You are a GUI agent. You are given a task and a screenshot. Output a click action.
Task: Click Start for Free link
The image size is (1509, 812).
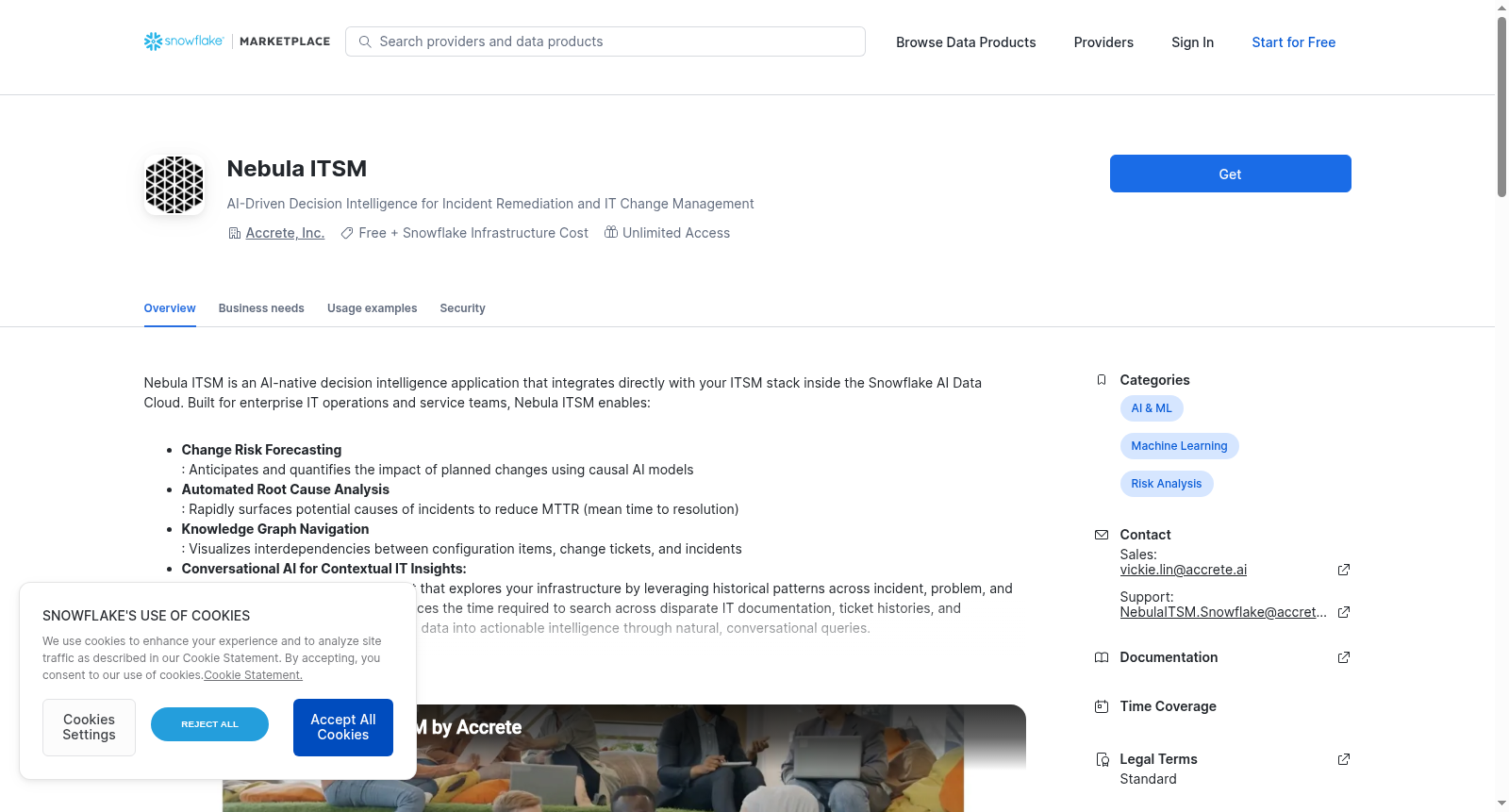coord(1293,42)
